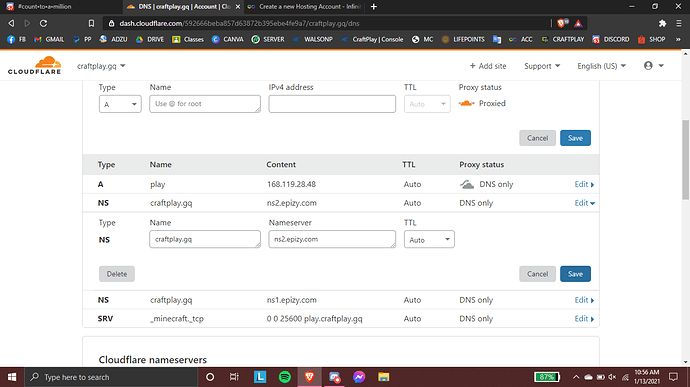Image resolution: width=690 pixels, height=387 pixels.
Task: Click the Cloudflare logo
Action: (34, 65)
